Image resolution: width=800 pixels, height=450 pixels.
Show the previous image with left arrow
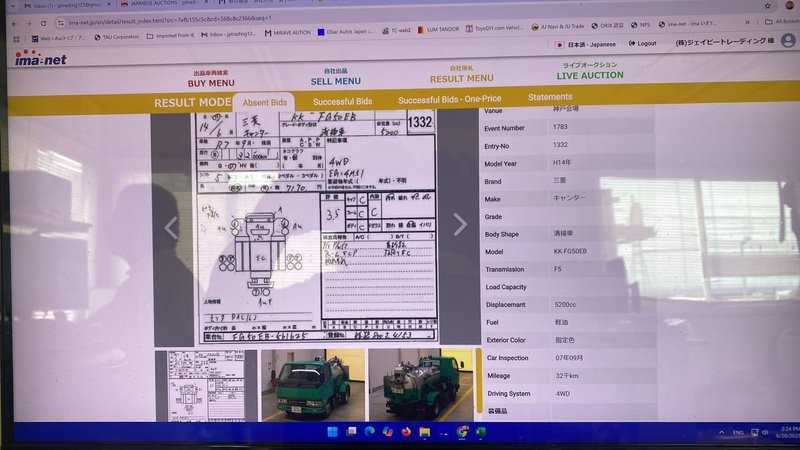coord(171,228)
